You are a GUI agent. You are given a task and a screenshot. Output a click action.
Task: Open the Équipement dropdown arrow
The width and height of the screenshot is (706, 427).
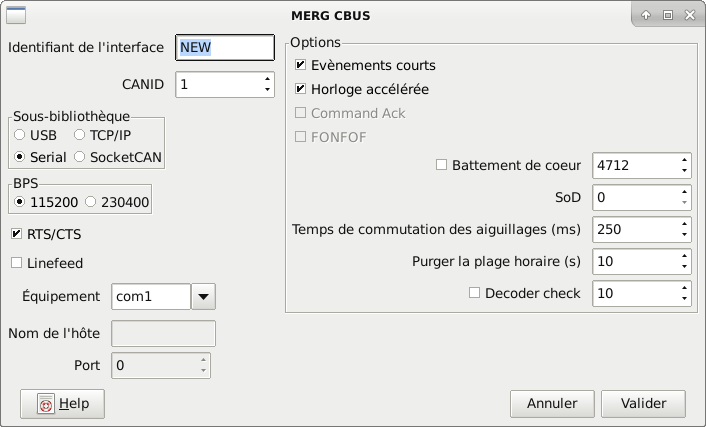point(203,296)
